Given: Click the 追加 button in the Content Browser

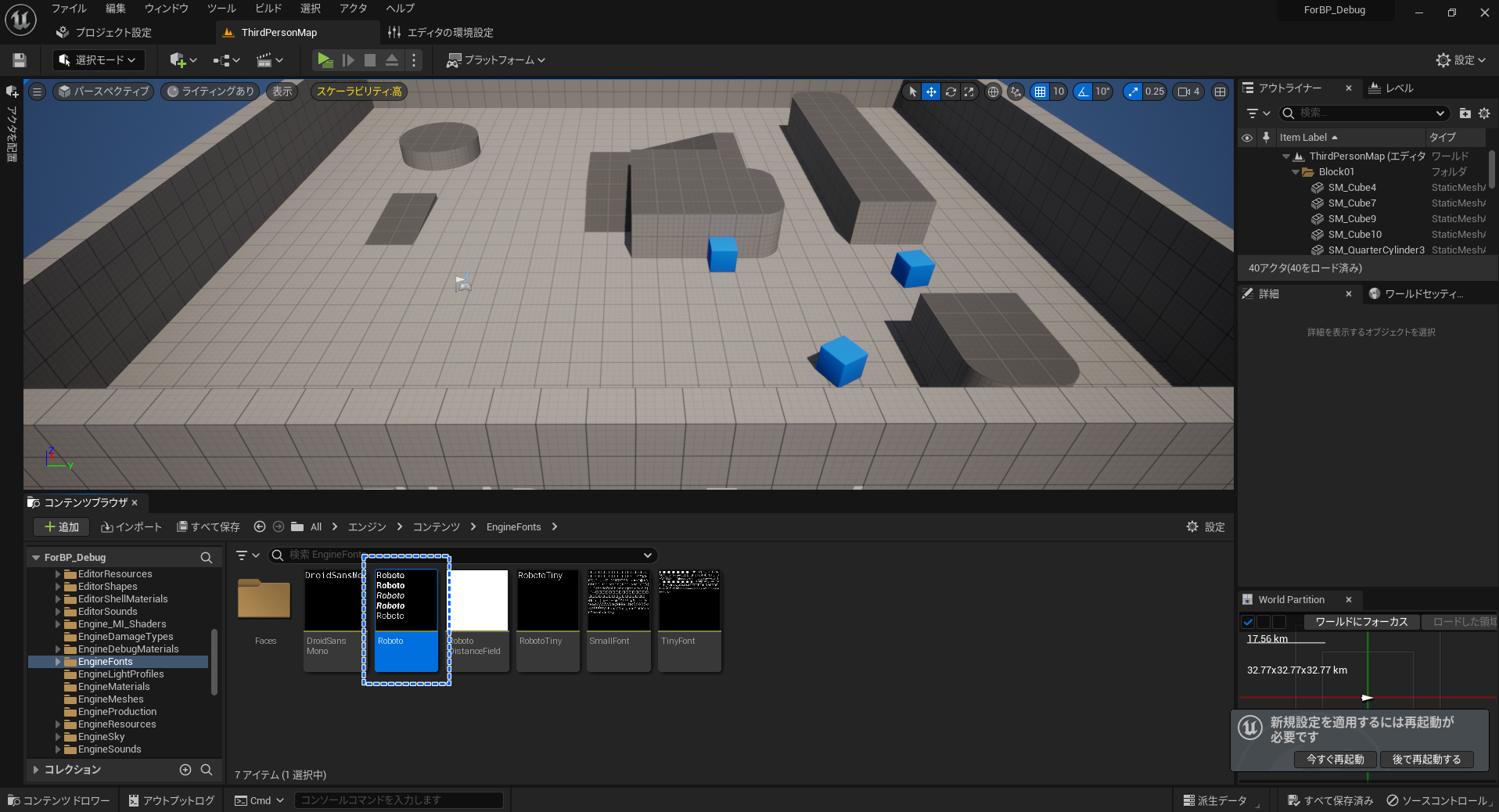Looking at the screenshot, I should click(60, 526).
